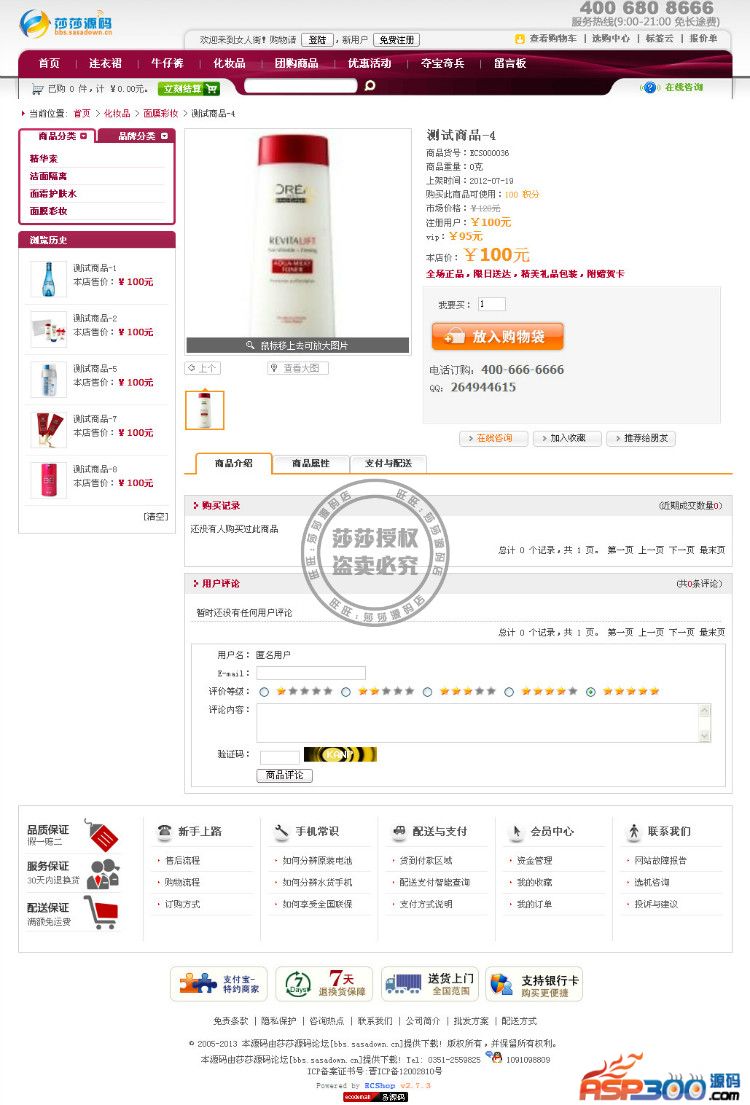Screen dimensions: 750x1105
Task: Click the QQ penguin contact icon
Action: (x=495, y=1057)
